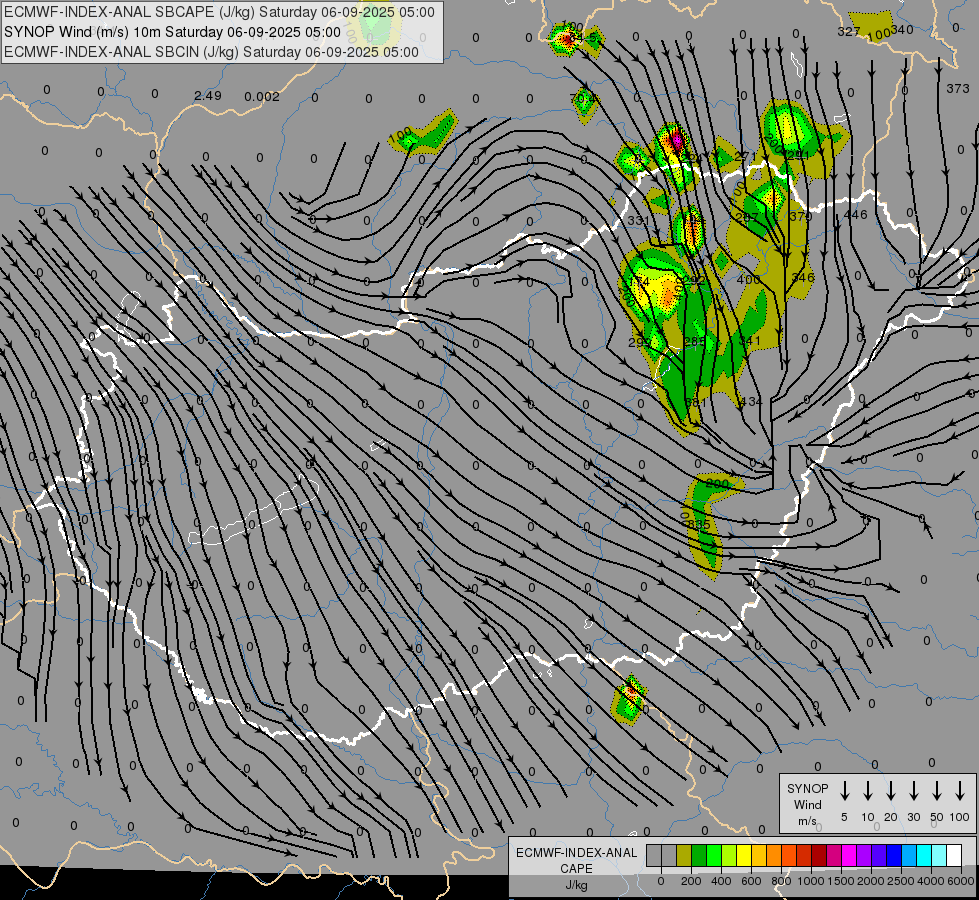The image size is (979, 900).
Task: Pick the dark red swatch after 1000 tick
Action: tap(820, 855)
